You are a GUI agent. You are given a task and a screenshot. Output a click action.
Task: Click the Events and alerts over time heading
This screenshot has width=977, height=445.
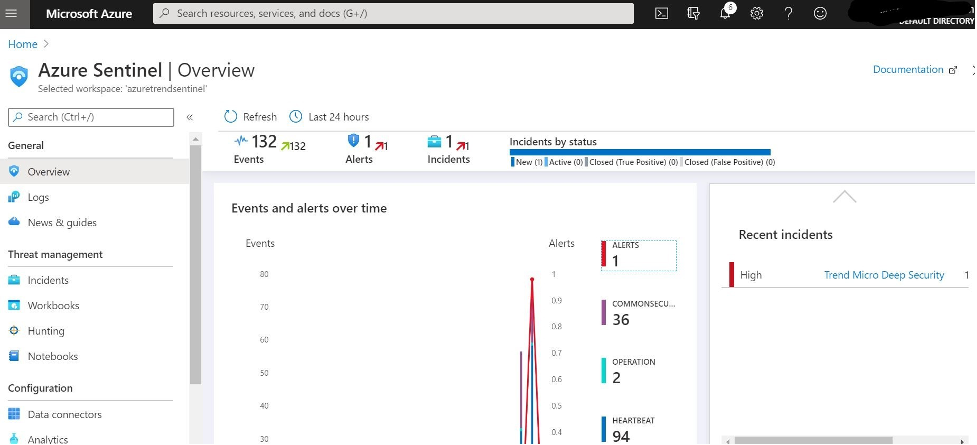point(309,208)
